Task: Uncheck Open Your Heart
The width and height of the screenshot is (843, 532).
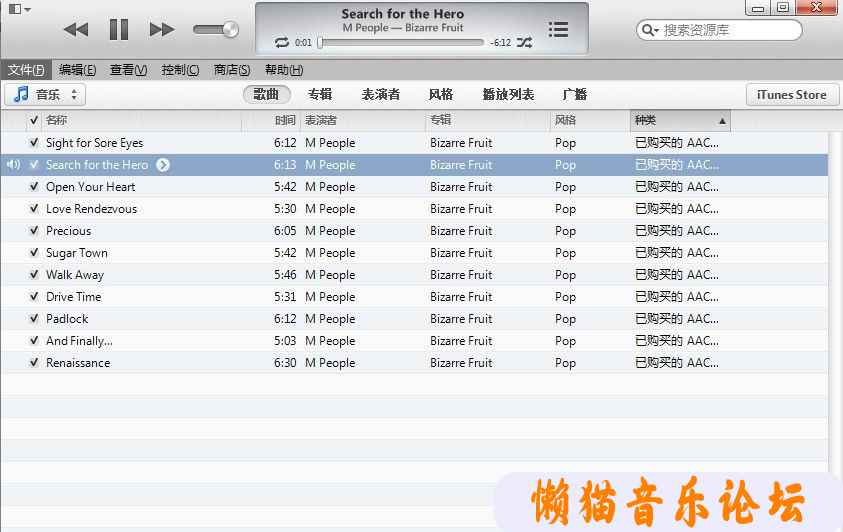Action: 34,187
